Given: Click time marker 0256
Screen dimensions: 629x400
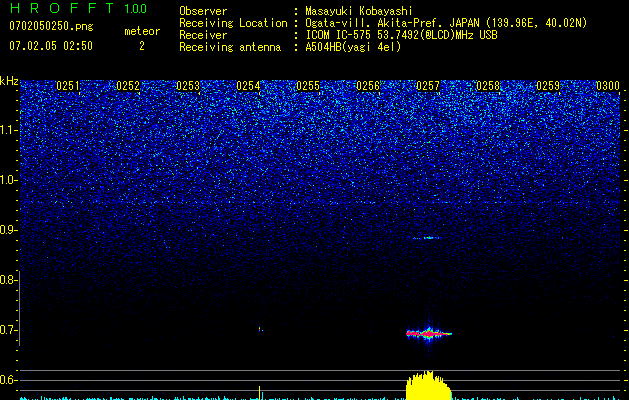Looking at the screenshot, I should pyautogui.click(x=368, y=86).
